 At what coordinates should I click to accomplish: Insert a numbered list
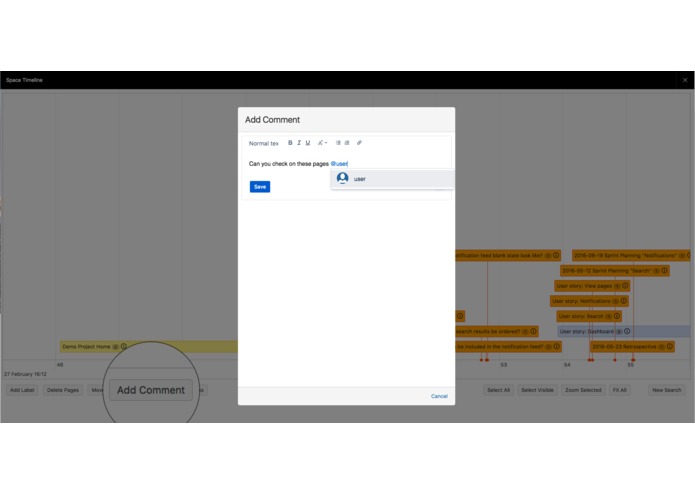[347, 143]
